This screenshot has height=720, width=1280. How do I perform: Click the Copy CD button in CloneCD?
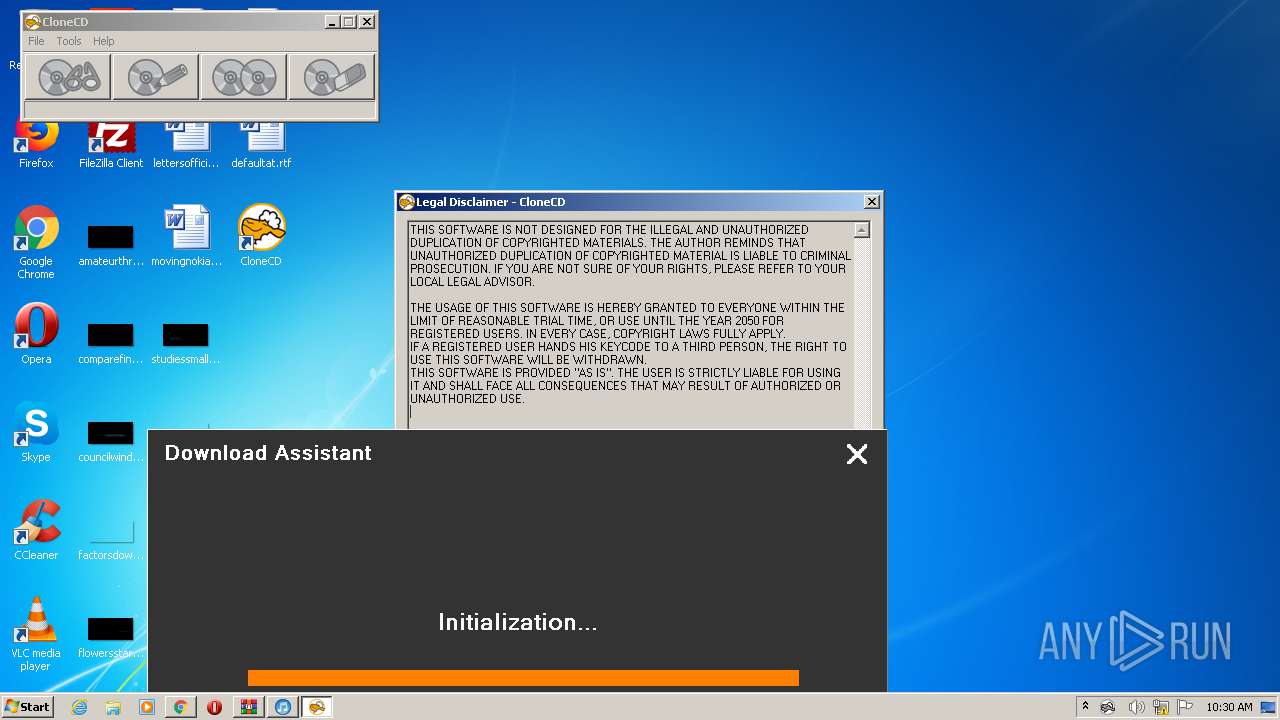tap(244, 77)
